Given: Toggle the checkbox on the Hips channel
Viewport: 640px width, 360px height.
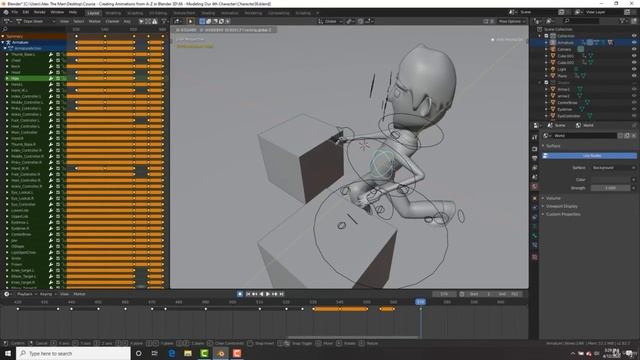Looking at the screenshot, I should click(58, 78).
